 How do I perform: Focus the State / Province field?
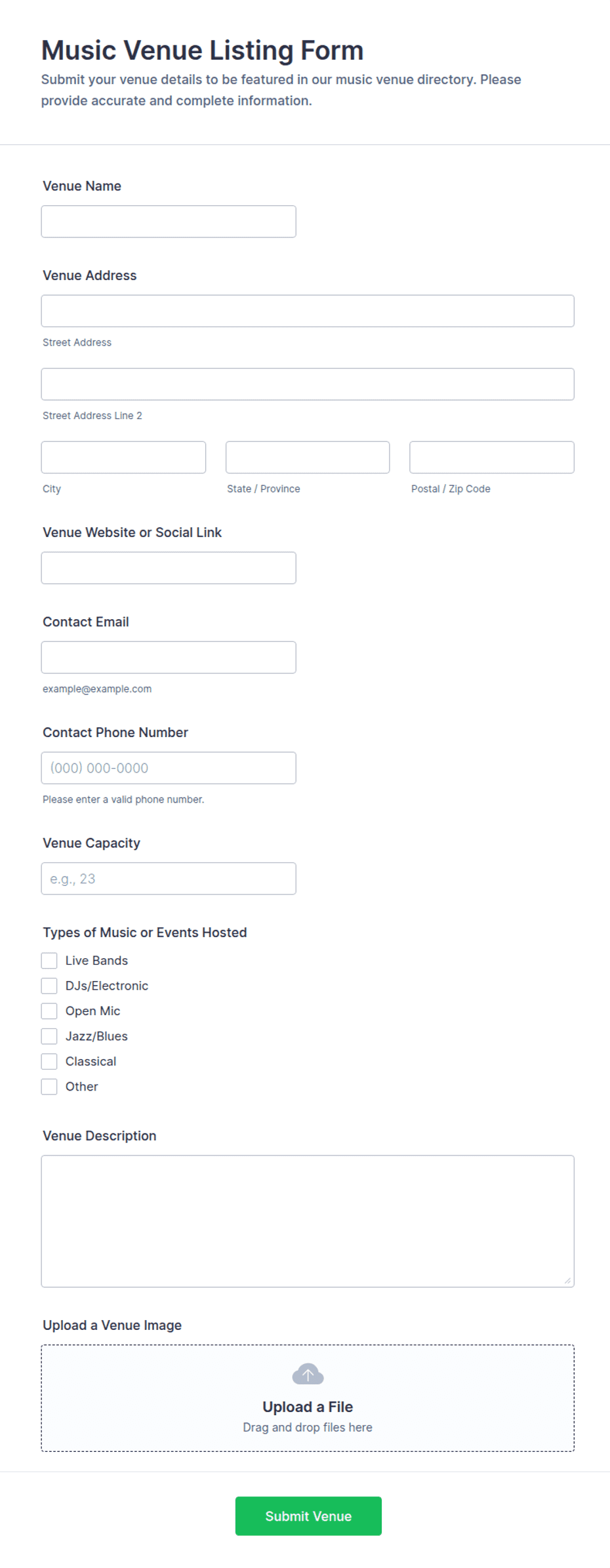[308, 457]
